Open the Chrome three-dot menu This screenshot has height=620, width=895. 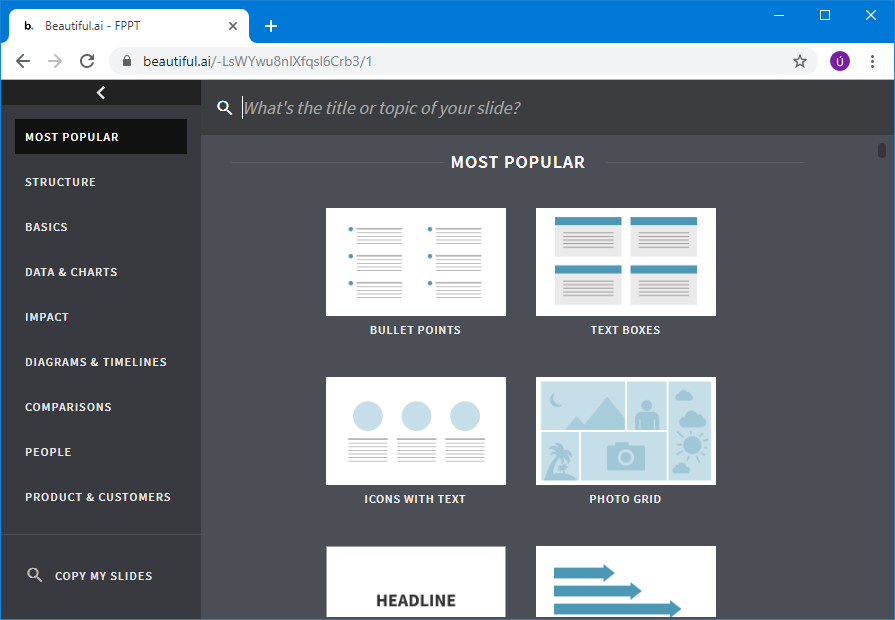872,61
